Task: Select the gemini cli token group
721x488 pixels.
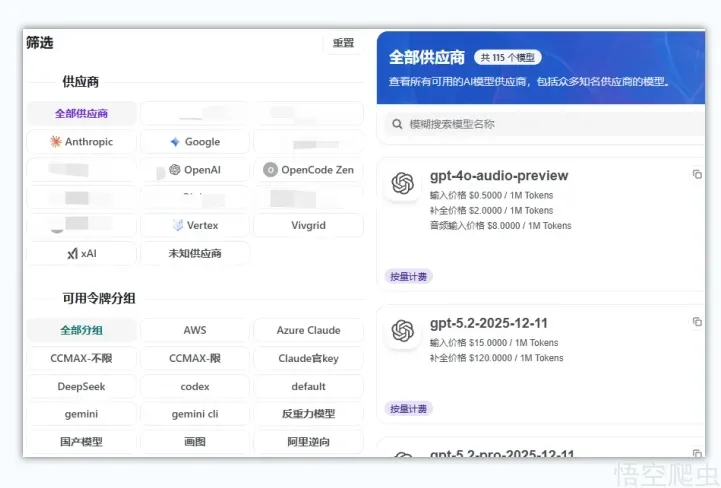Action: click(195, 414)
